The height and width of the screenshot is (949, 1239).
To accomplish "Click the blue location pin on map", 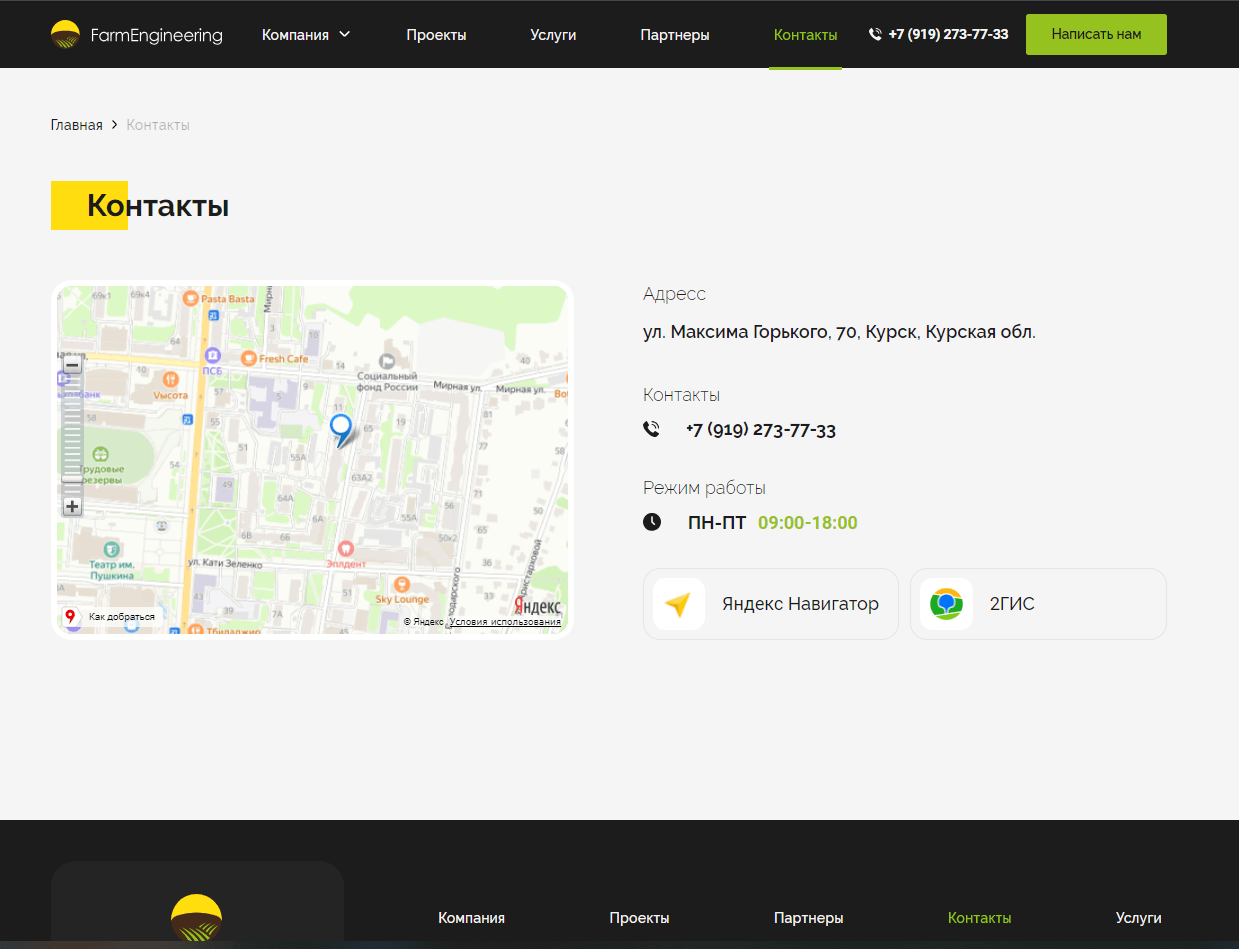I will click(x=341, y=428).
